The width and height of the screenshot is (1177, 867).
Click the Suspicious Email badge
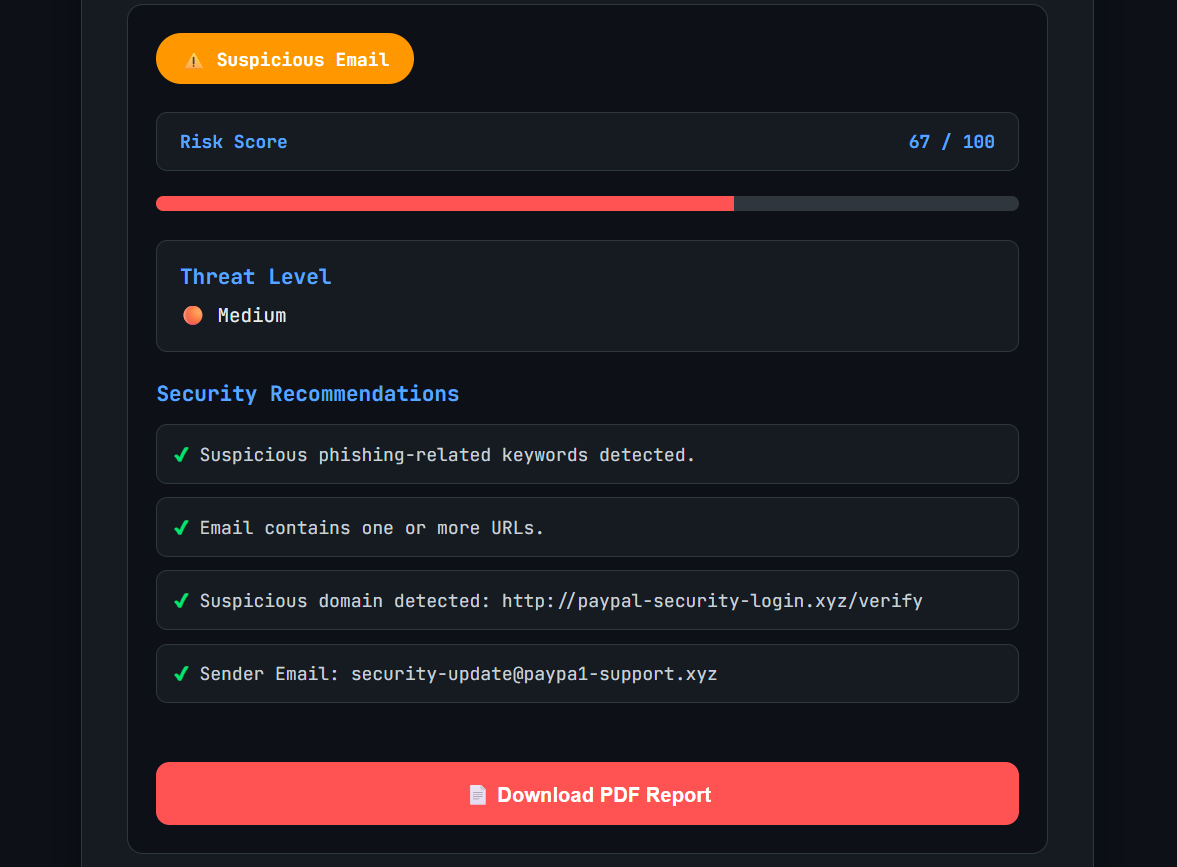coord(284,59)
